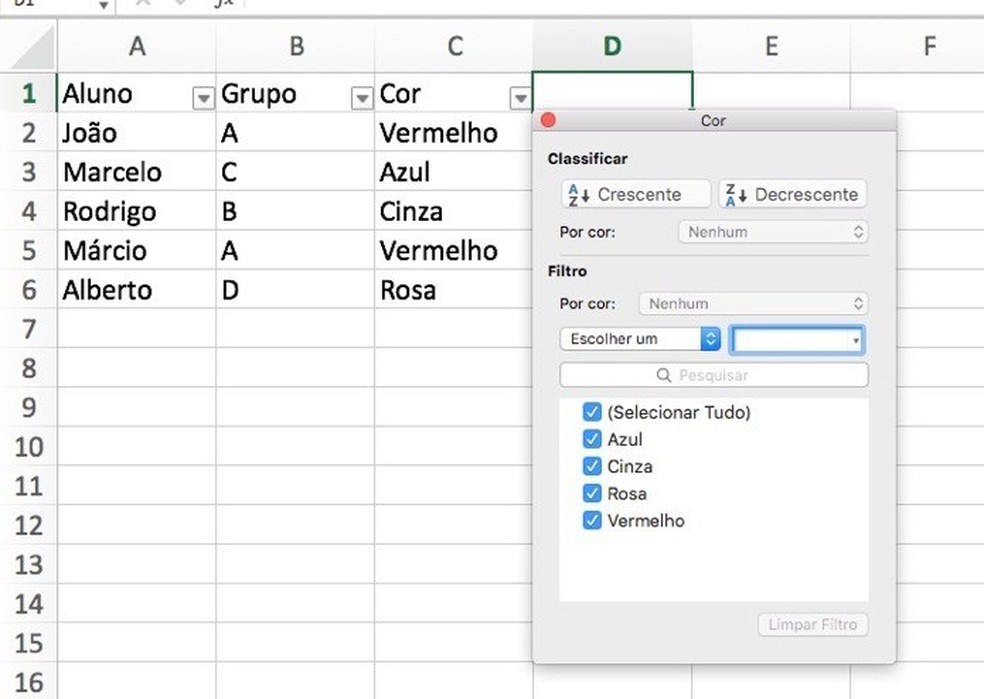This screenshot has height=699, width=984.
Task: Uncheck the Rosa filter checkbox
Action: click(592, 493)
